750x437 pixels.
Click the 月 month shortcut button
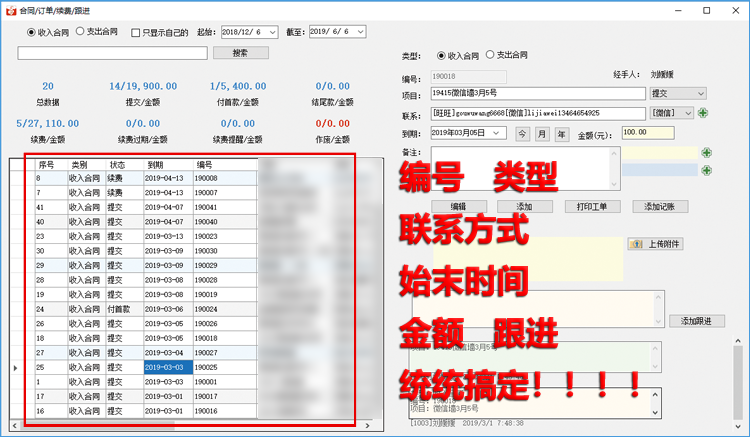[x=543, y=133]
